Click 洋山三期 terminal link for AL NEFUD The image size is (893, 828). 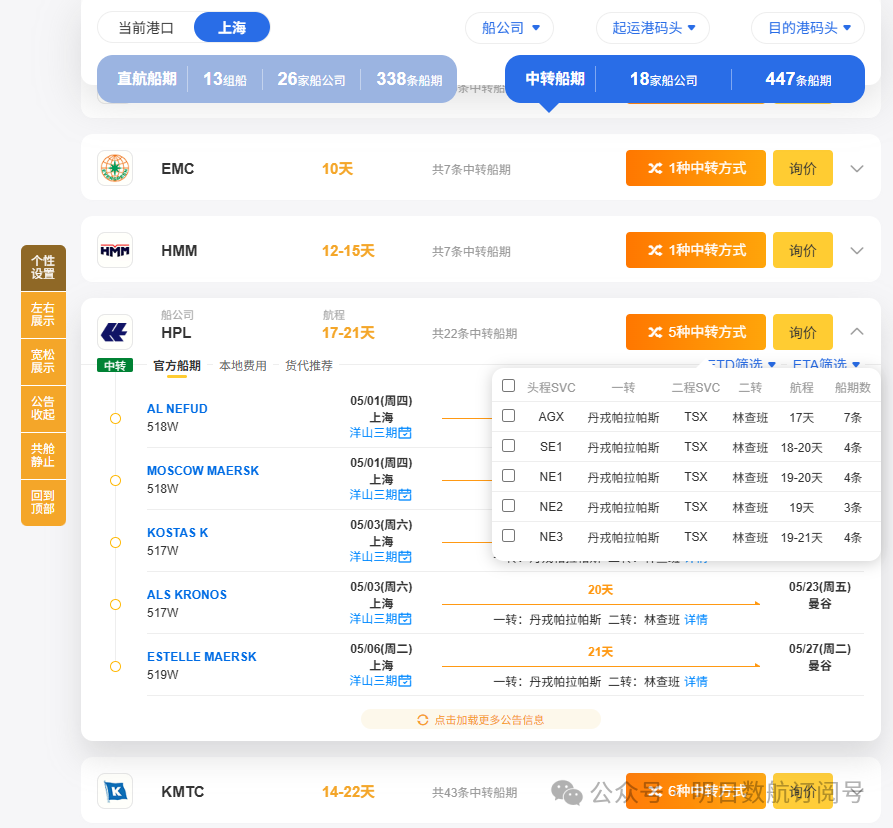coord(373,433)
